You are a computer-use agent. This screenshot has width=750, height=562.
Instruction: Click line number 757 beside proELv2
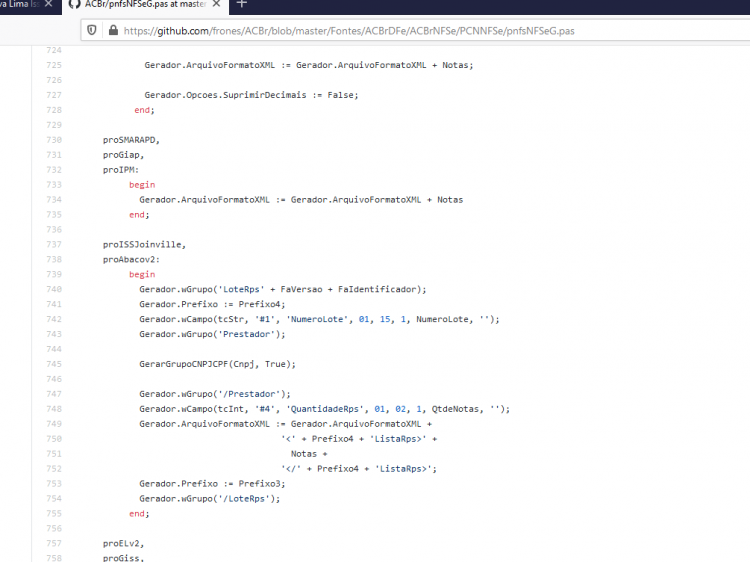(54, 543)
